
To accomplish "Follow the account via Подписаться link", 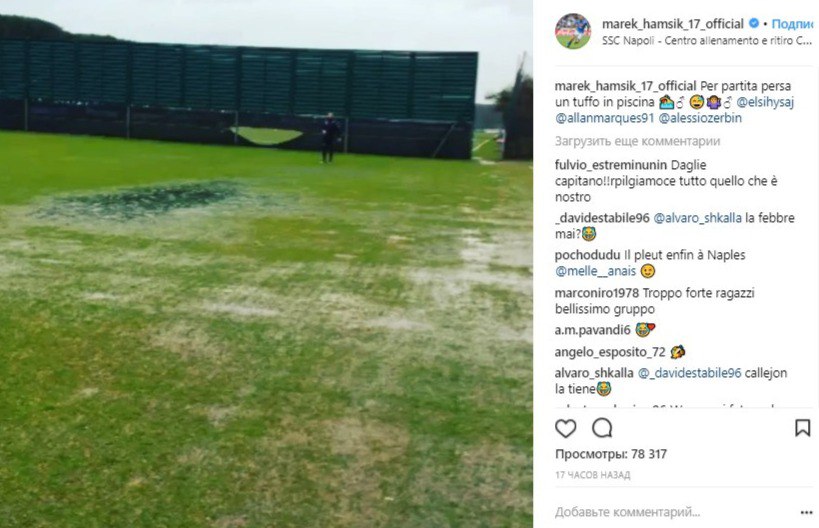I will [792, 24].
